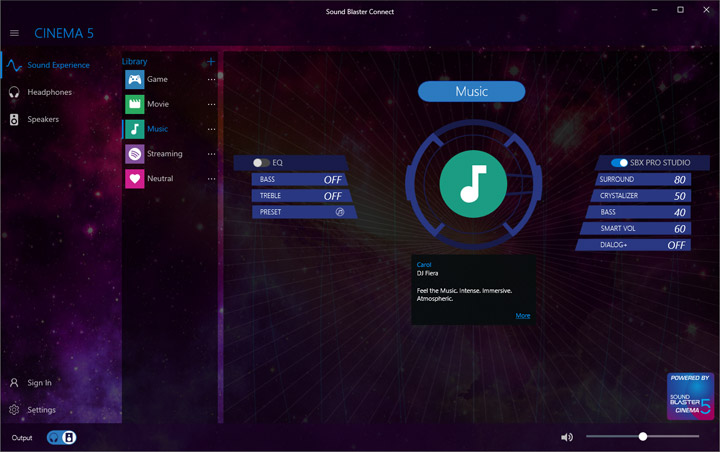Open more options for Streaming profile
The width and height of the screenshot is (720, 452).
(211, 154)
